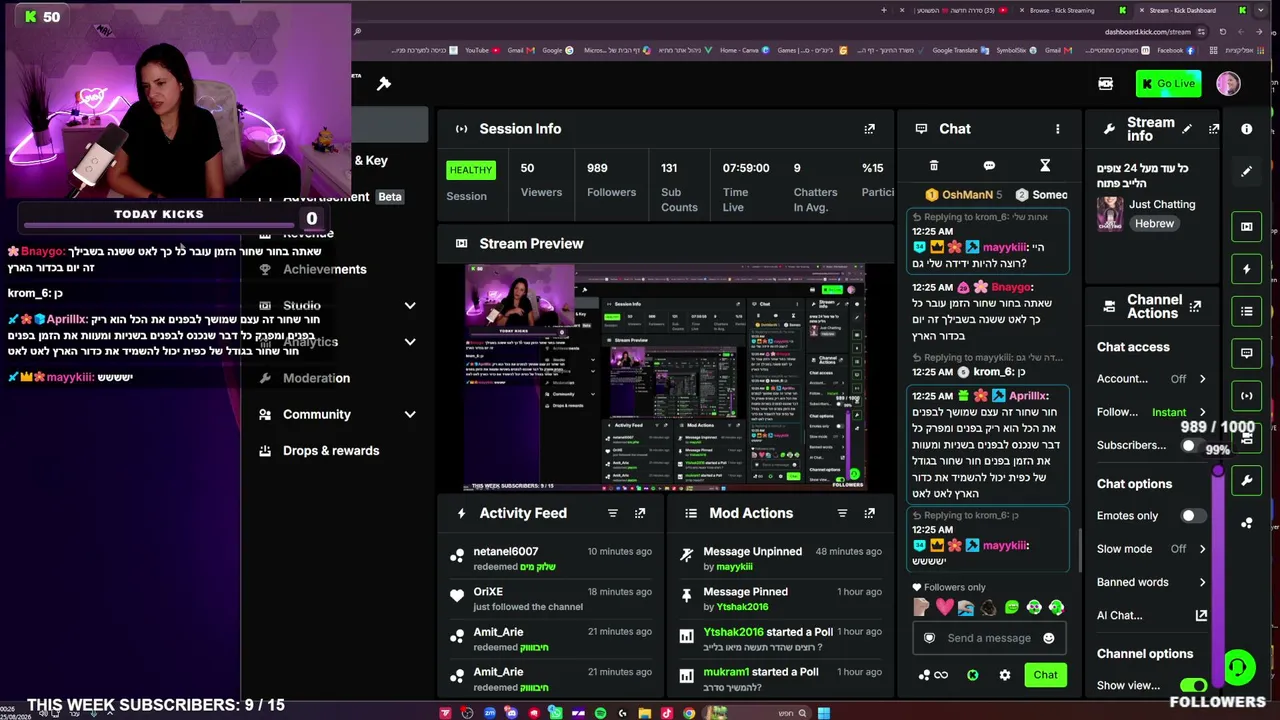
Task: Click the gavel moderator icon in top bar
Action: pyautogui.click(x=384, y=84)
